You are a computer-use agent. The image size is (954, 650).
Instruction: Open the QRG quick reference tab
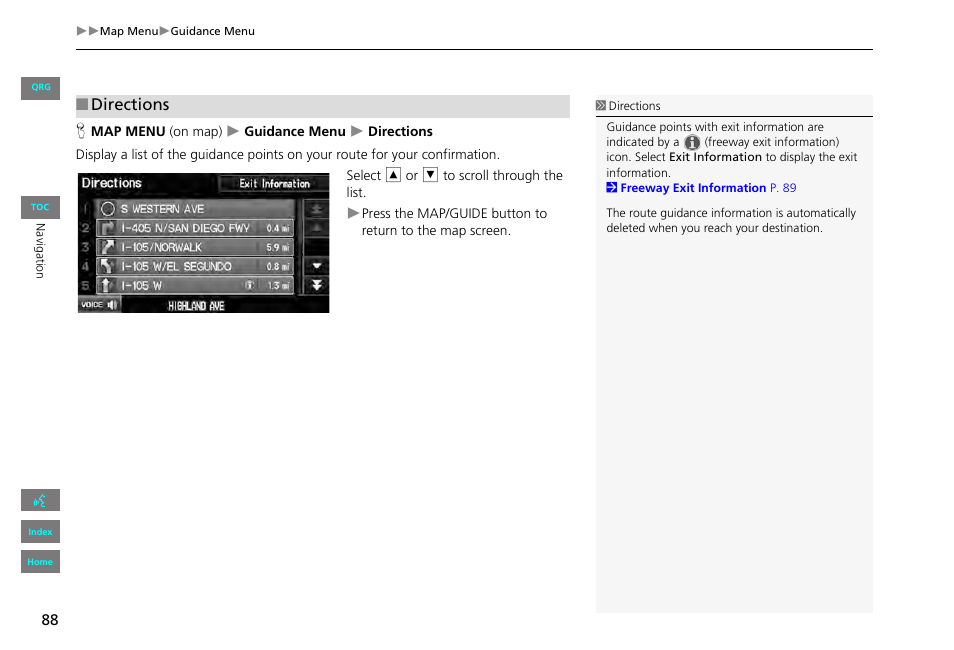coord(40,88)
